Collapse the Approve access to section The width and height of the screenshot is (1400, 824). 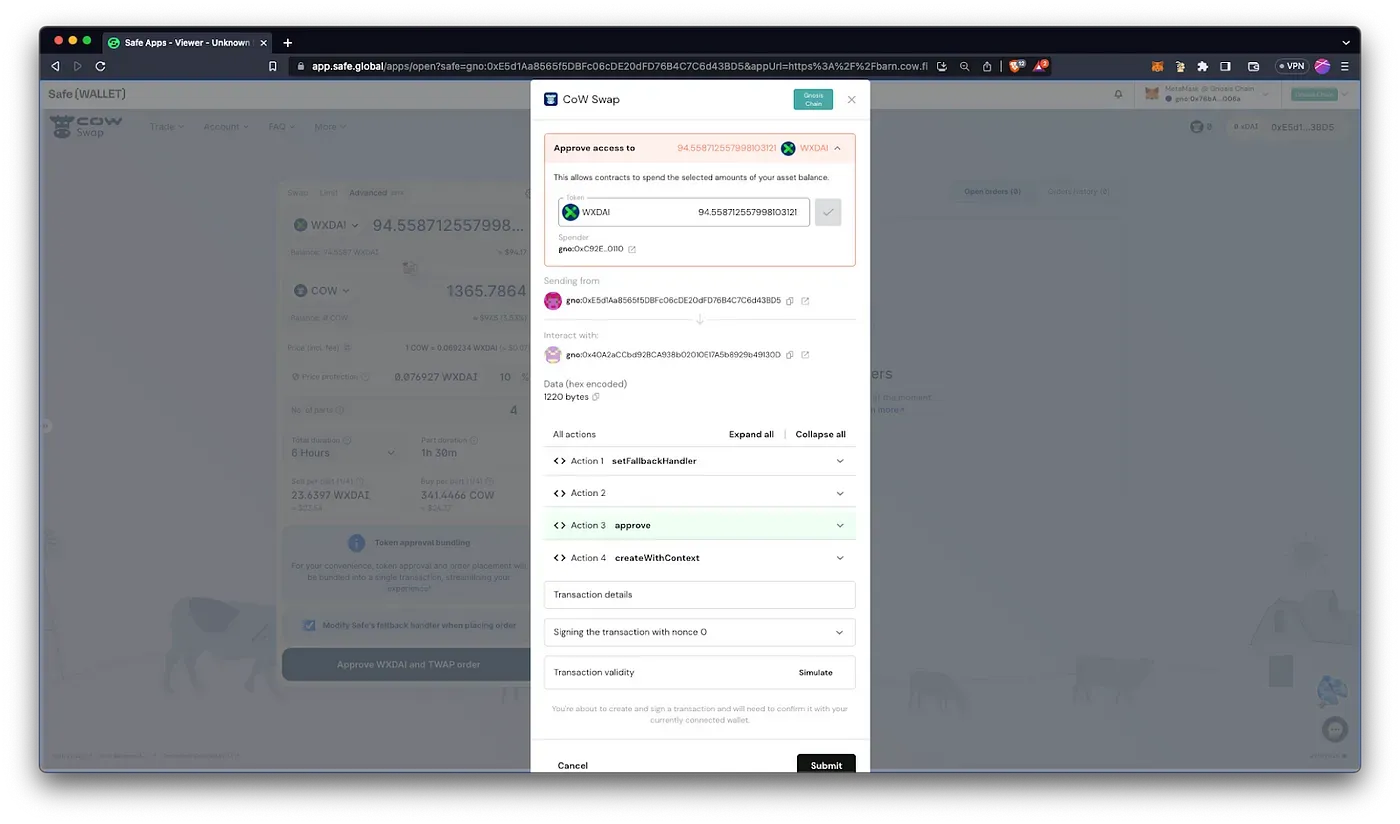point(837,148)
